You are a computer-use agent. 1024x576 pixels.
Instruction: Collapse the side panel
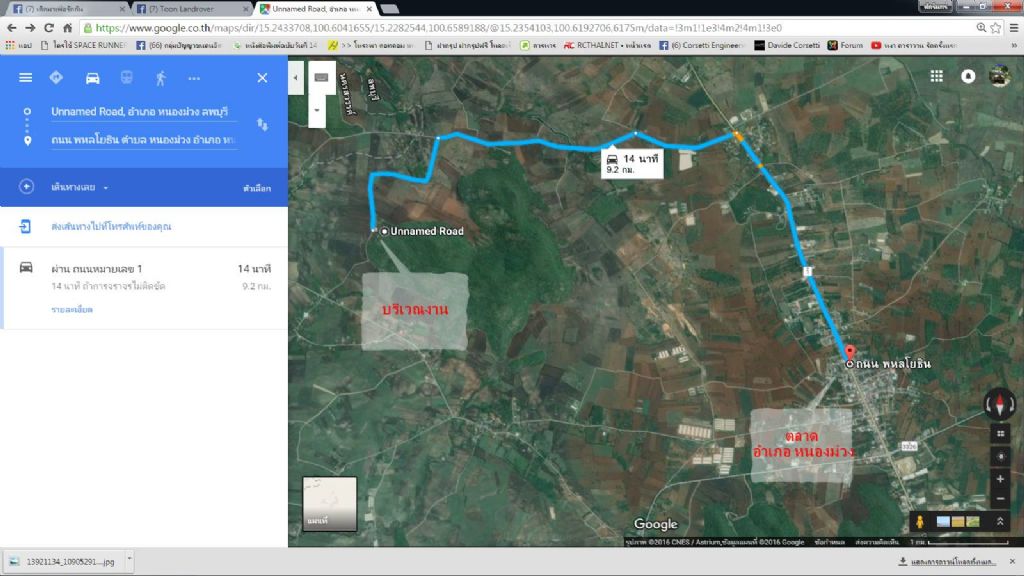coord(296,77)
